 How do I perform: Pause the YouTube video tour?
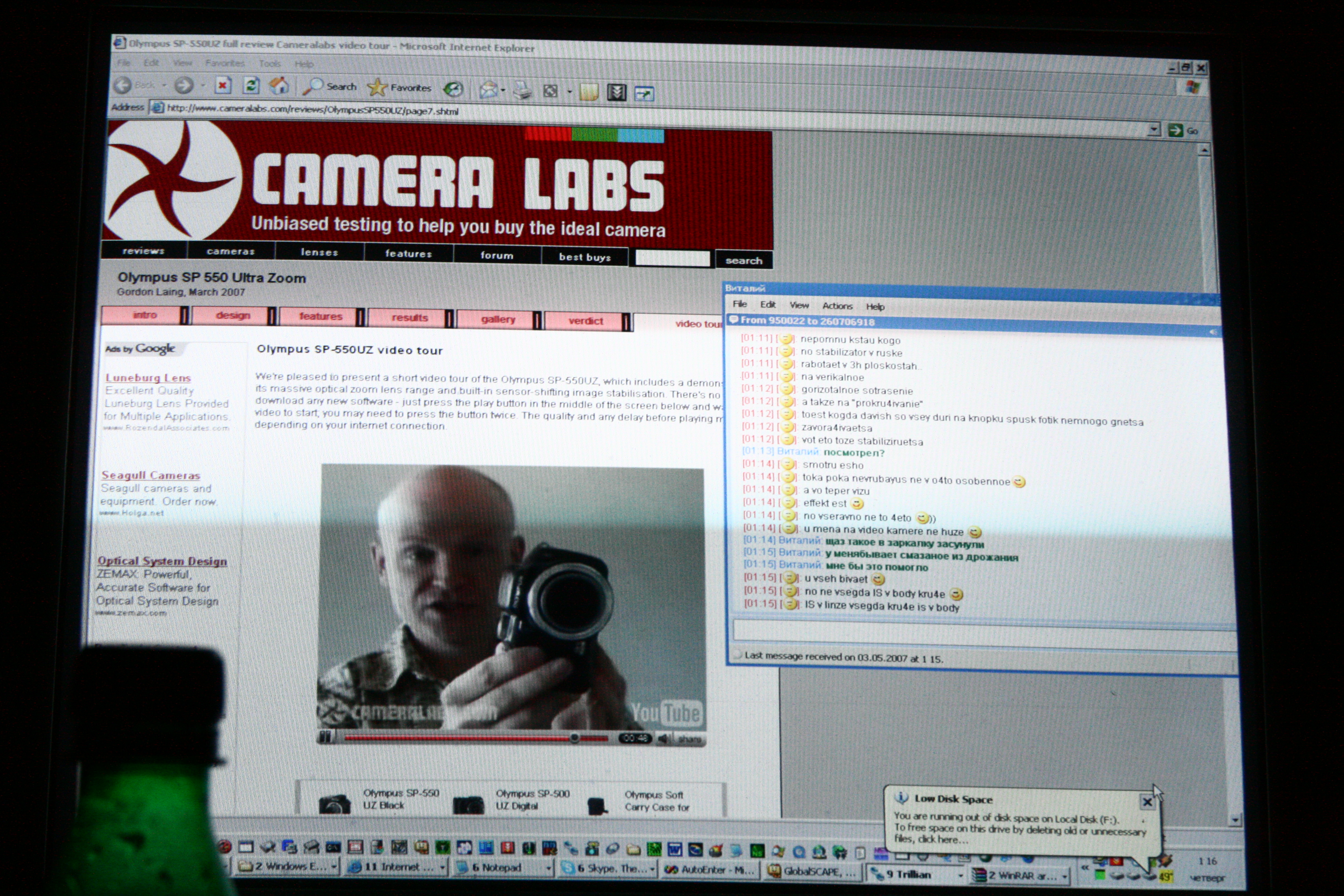[325, 737]
